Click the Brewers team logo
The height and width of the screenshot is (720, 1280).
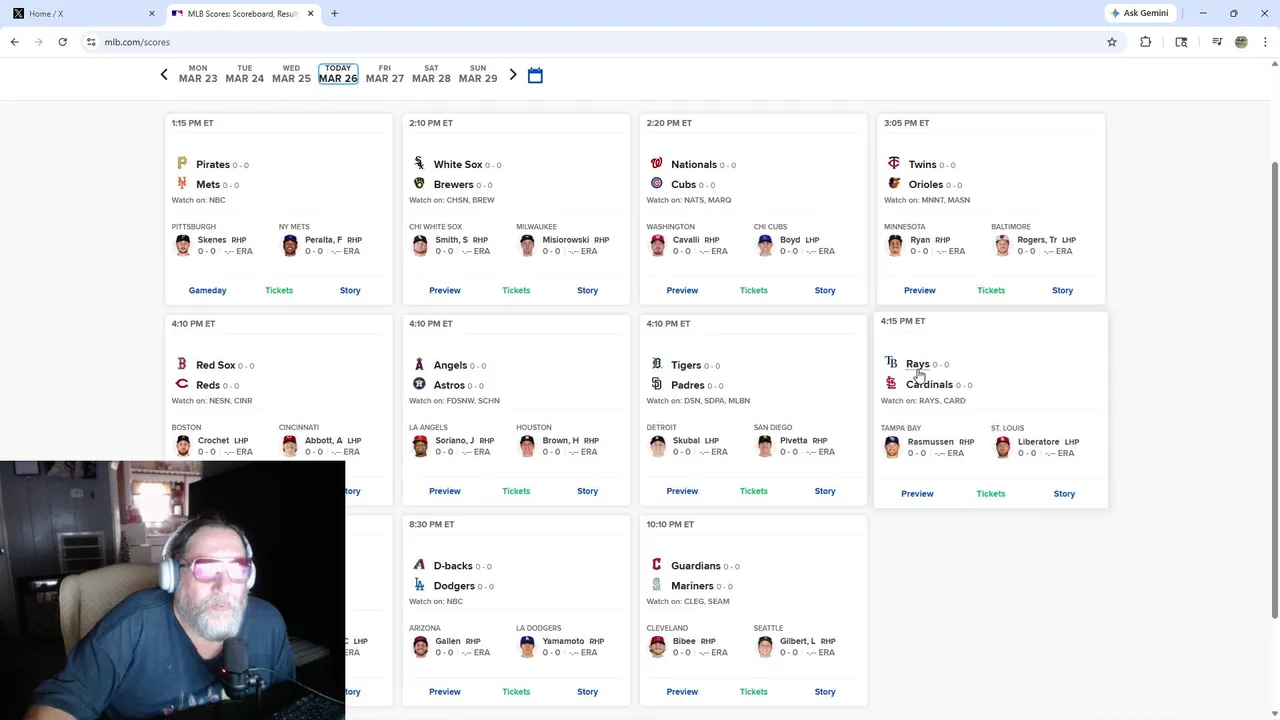click(x=419, y=184)
